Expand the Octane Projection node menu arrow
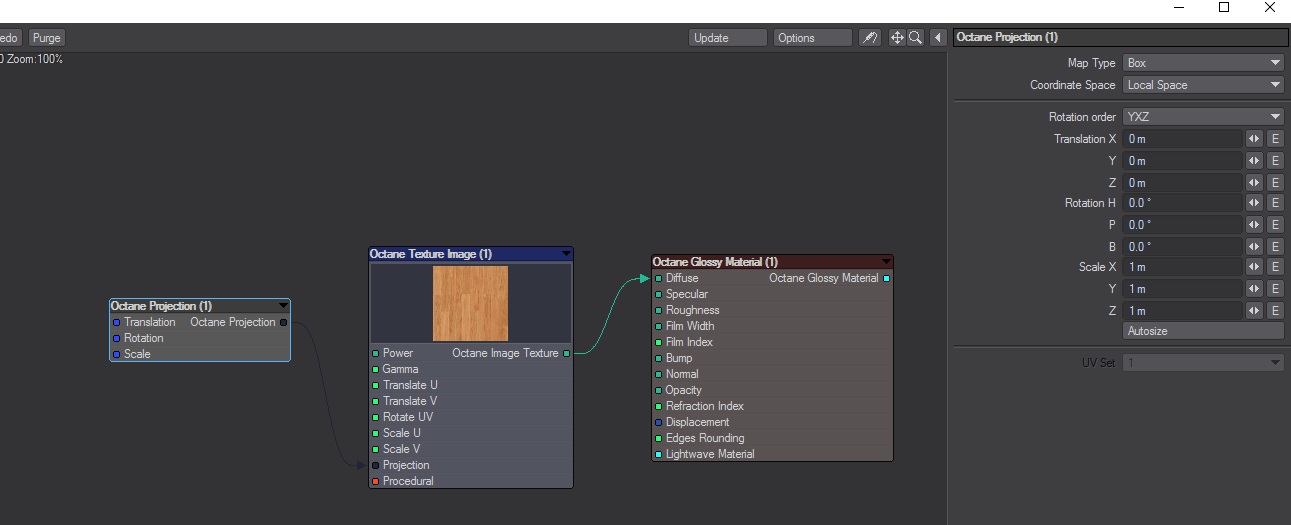The image size is (1291, 525). (283, 306)
